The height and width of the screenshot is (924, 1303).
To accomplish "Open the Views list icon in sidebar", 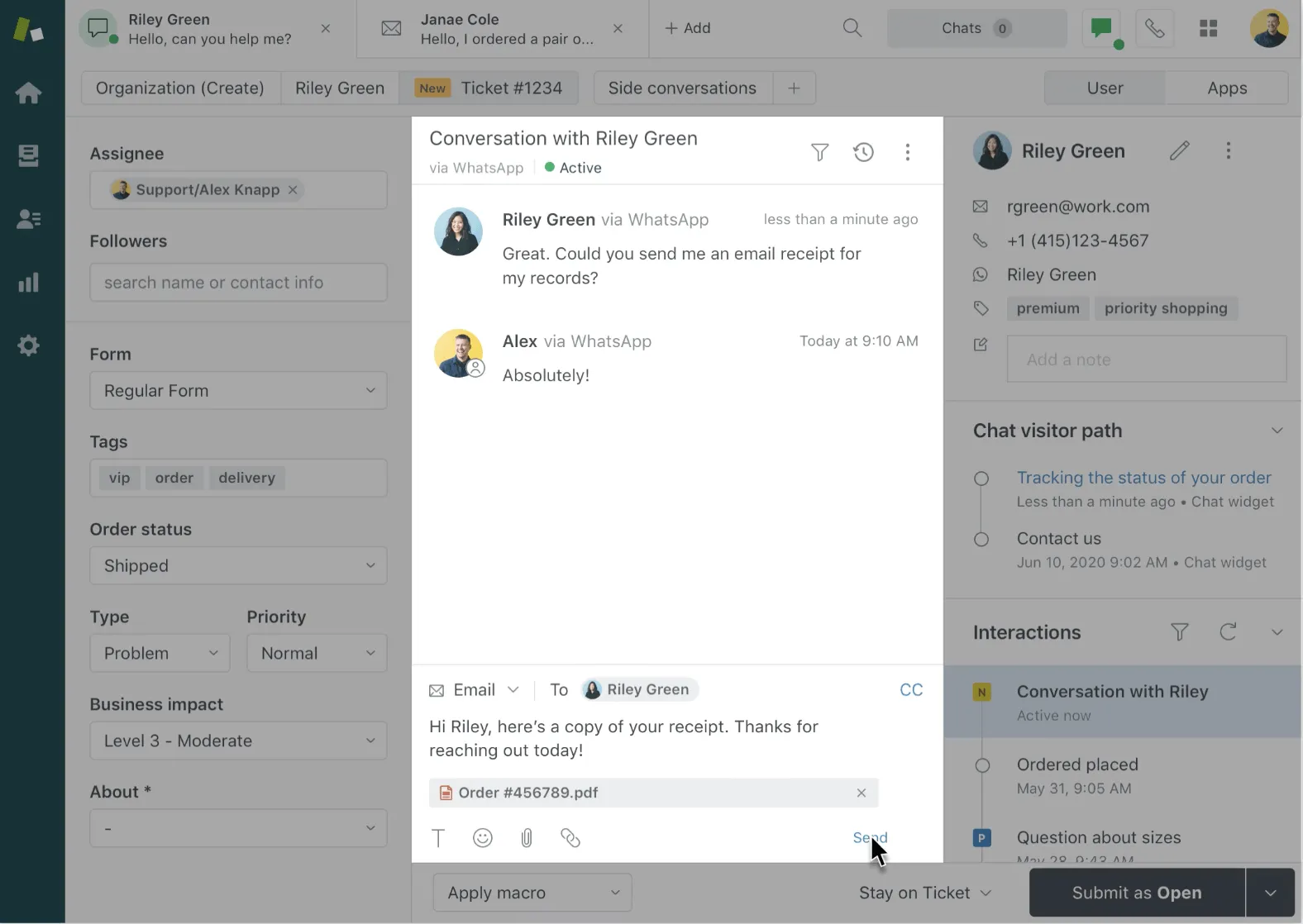I will pyautogui.click(x=28, y=155).
